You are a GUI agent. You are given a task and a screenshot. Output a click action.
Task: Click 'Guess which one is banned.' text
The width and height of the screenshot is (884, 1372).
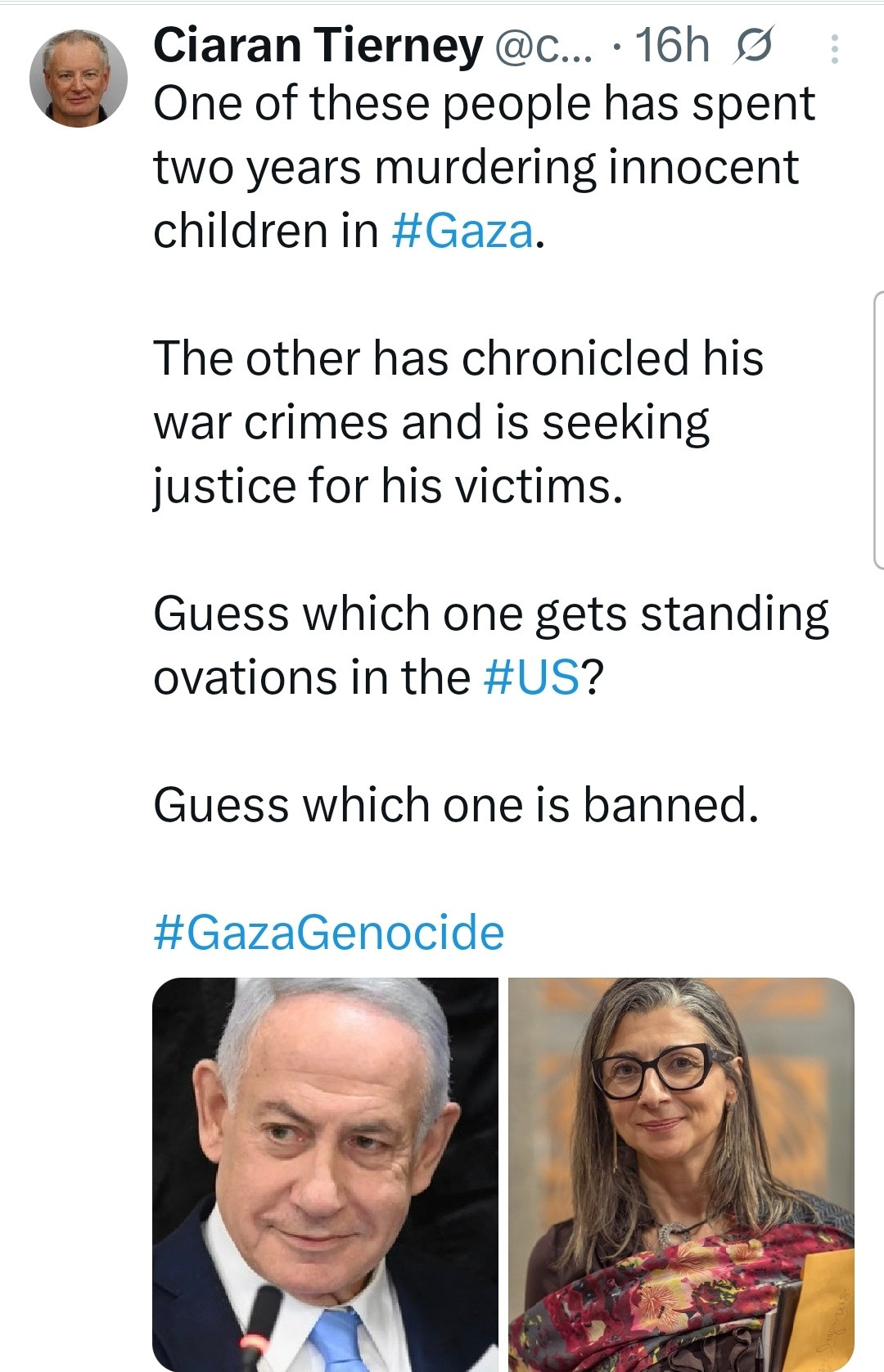click(x=456, y=805)
